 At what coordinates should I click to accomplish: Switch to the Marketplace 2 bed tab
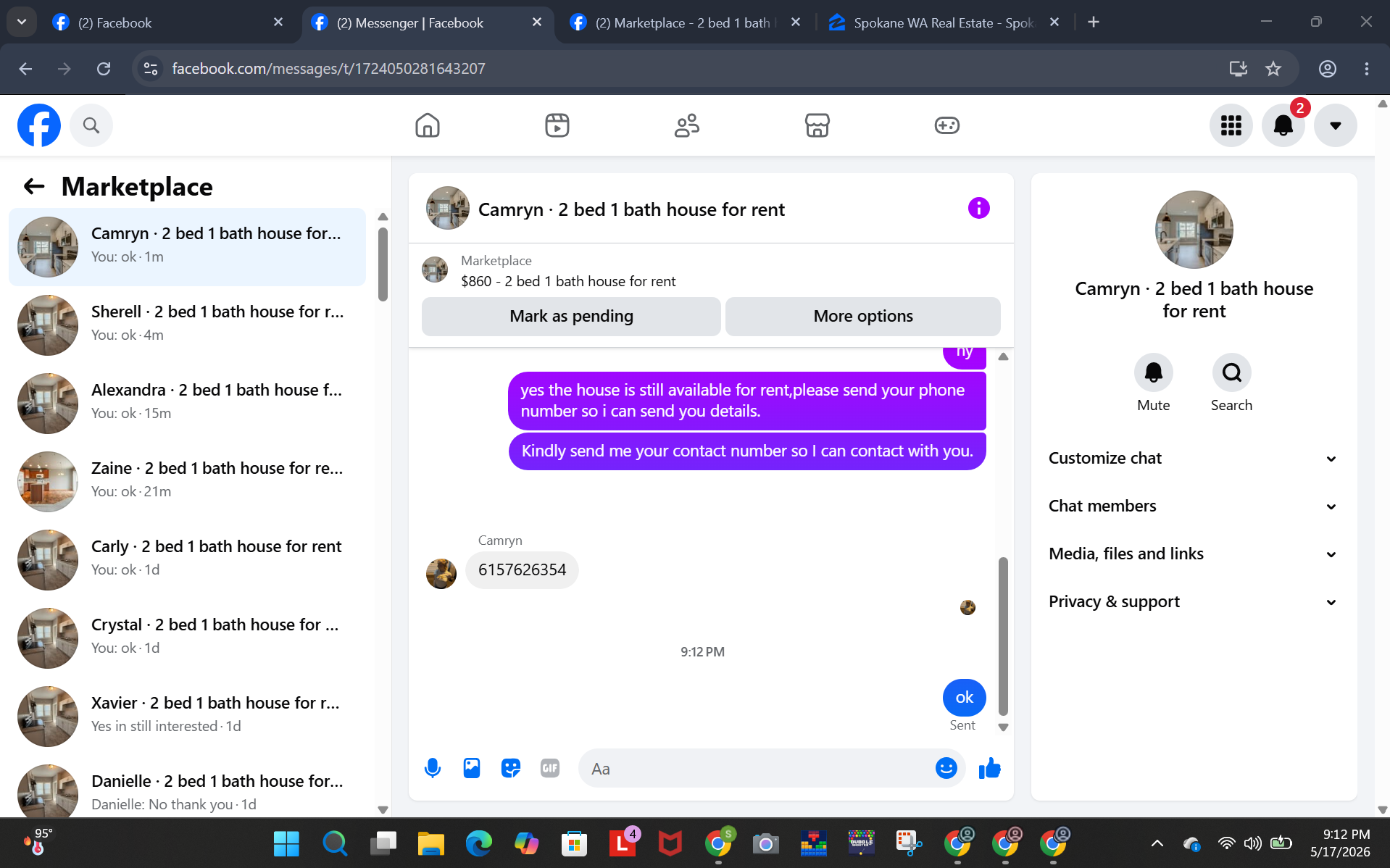click(x=685, y=22)
